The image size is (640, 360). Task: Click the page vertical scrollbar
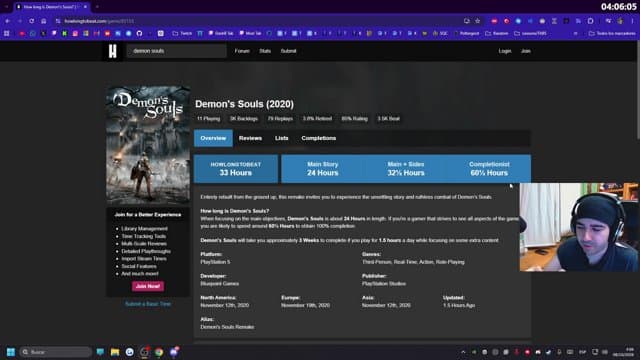click(x=638, y=90)
